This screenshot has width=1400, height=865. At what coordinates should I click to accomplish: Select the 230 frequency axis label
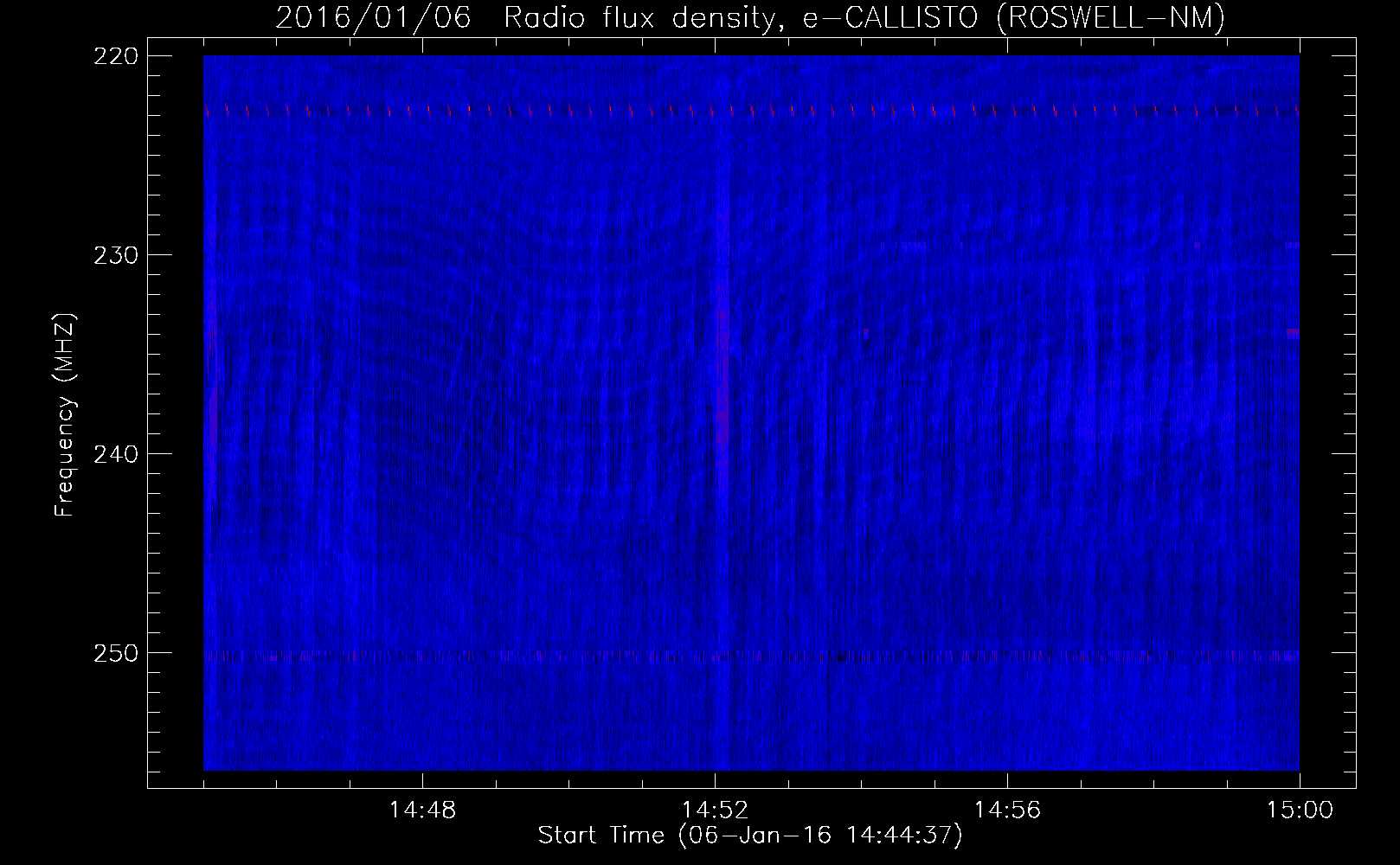[116, 254]
